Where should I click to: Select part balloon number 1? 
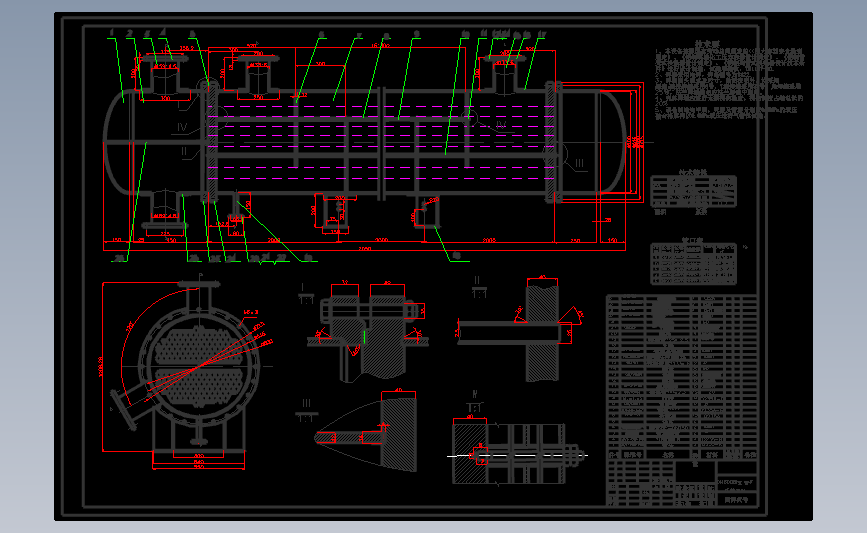pos(112,33)
